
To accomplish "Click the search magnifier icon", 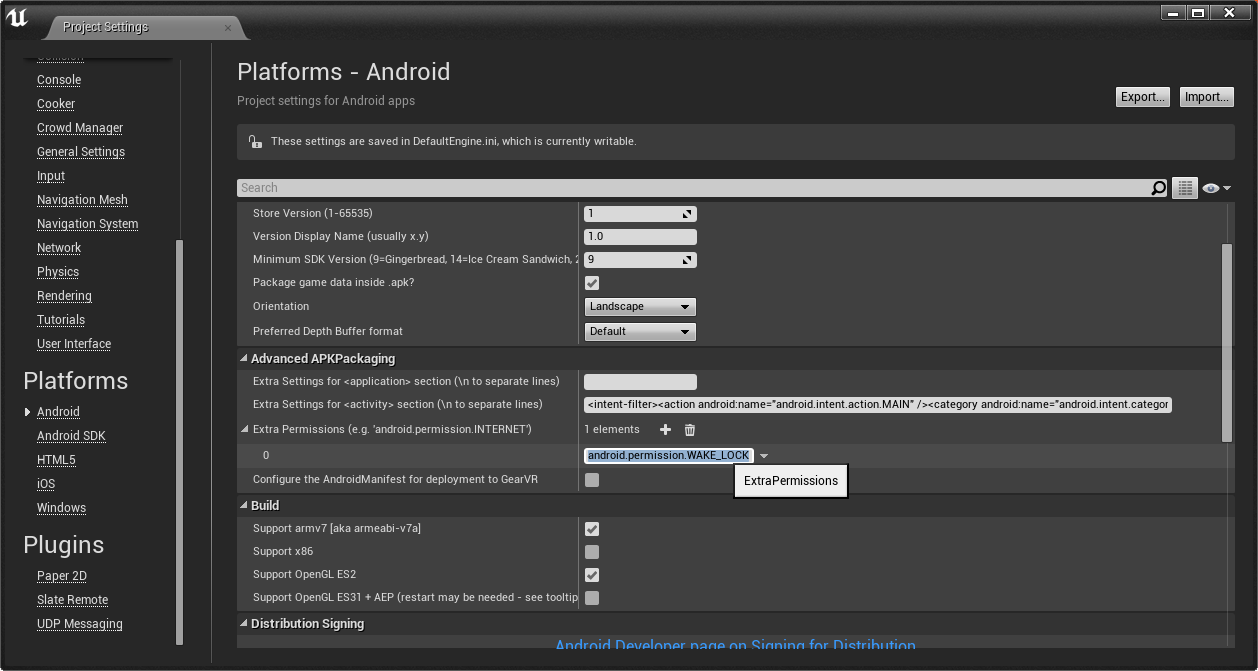I will tap(1158, 188).
